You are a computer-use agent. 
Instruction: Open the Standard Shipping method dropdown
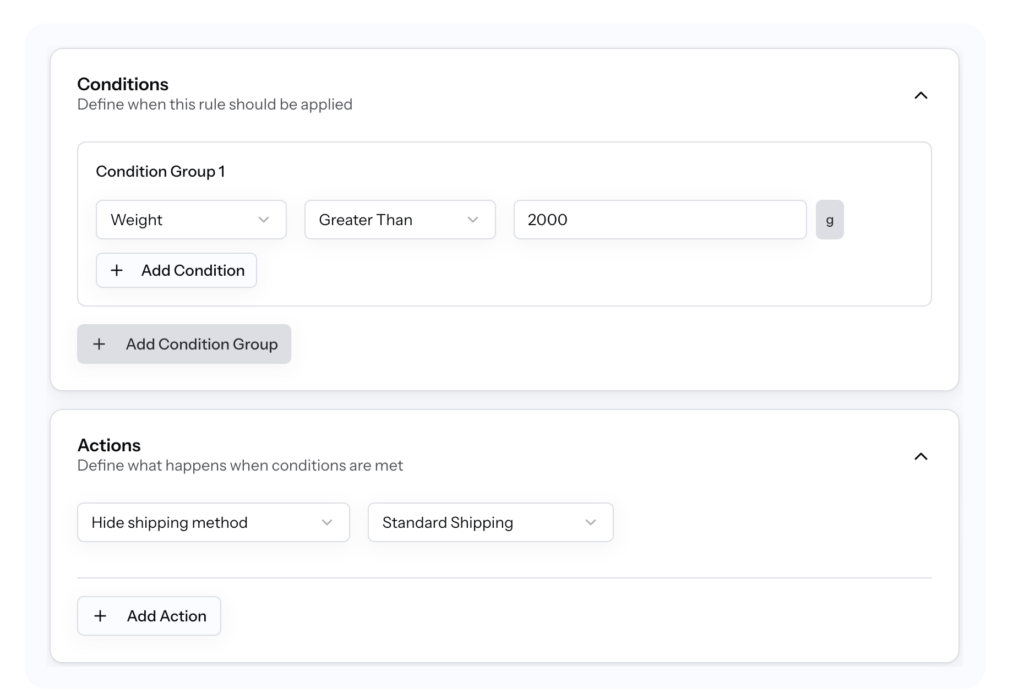click(490, 522)
